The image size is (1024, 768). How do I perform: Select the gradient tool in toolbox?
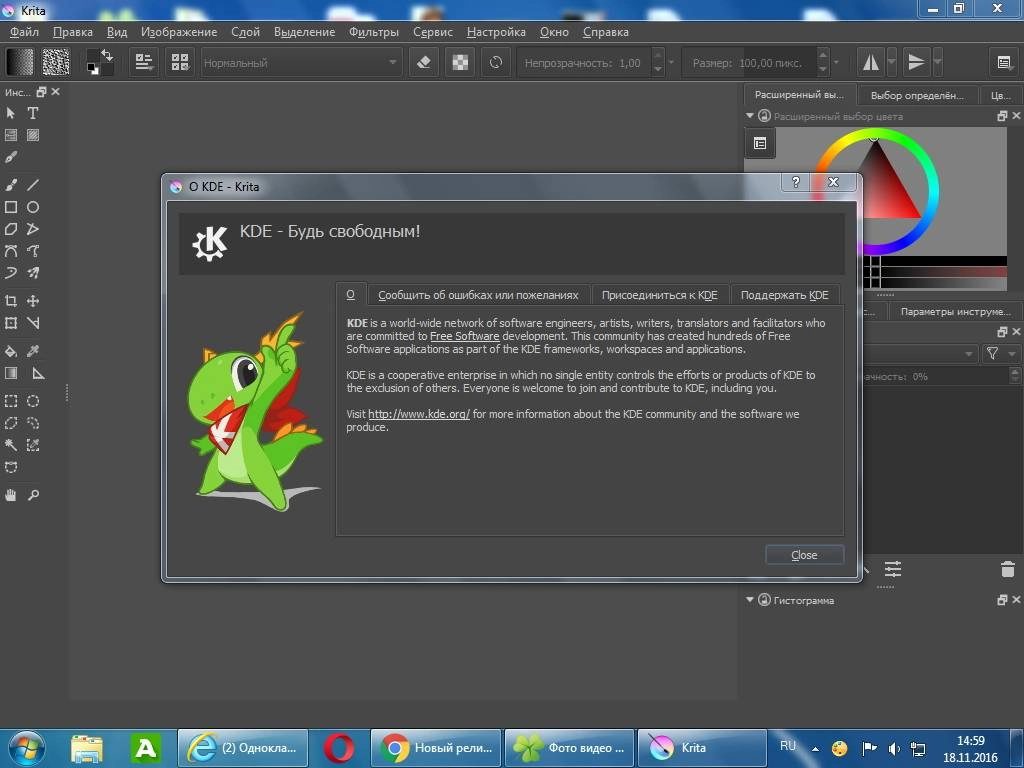pos(10,373)
